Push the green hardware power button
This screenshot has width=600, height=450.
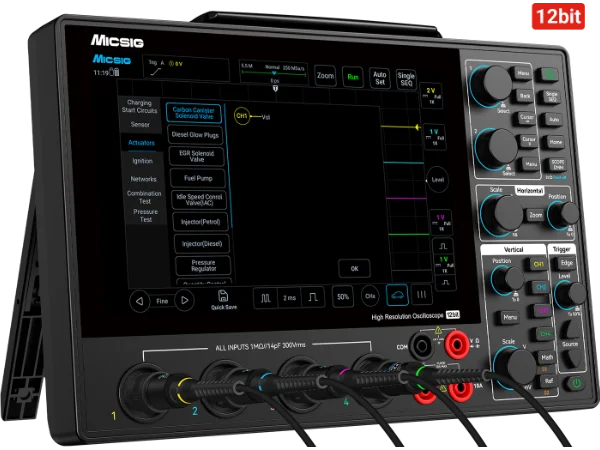click(x=576, y=383)
